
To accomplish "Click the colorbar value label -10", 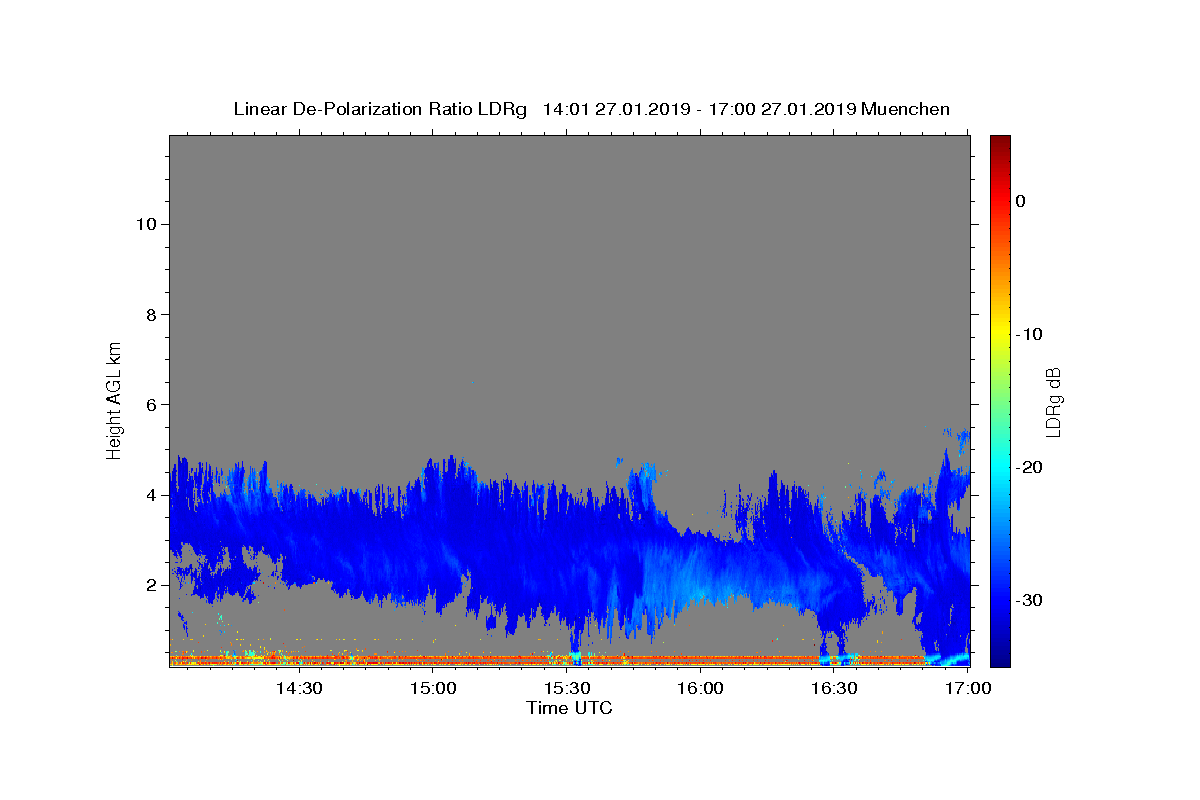I will coord(1030,334).
